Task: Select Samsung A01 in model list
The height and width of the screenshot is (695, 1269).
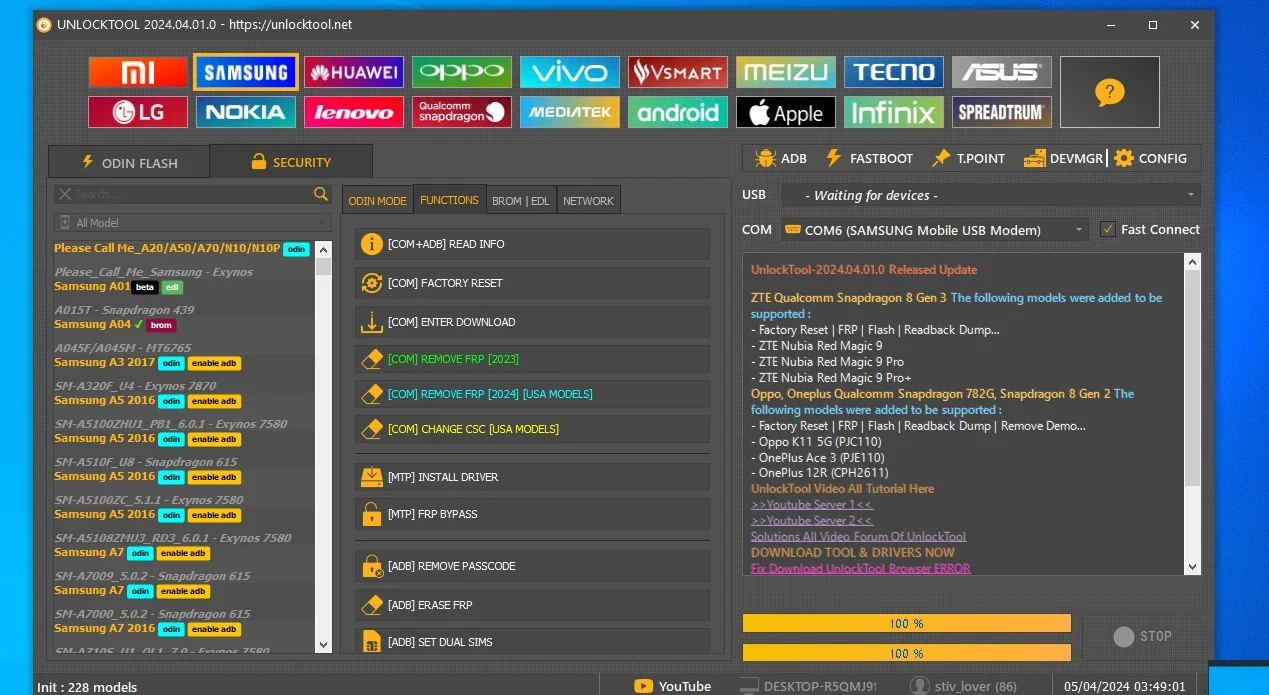Action: tap(92, 287)
